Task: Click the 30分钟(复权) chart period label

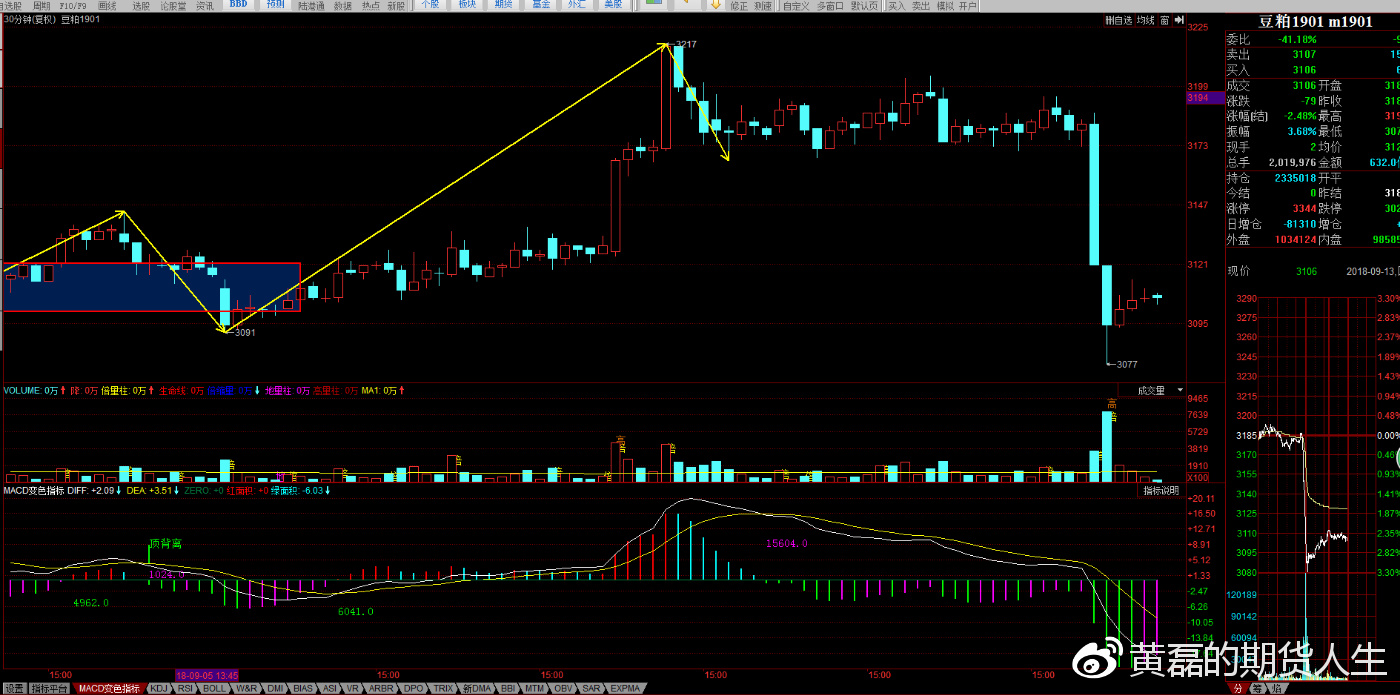Action: click(30, 20)
